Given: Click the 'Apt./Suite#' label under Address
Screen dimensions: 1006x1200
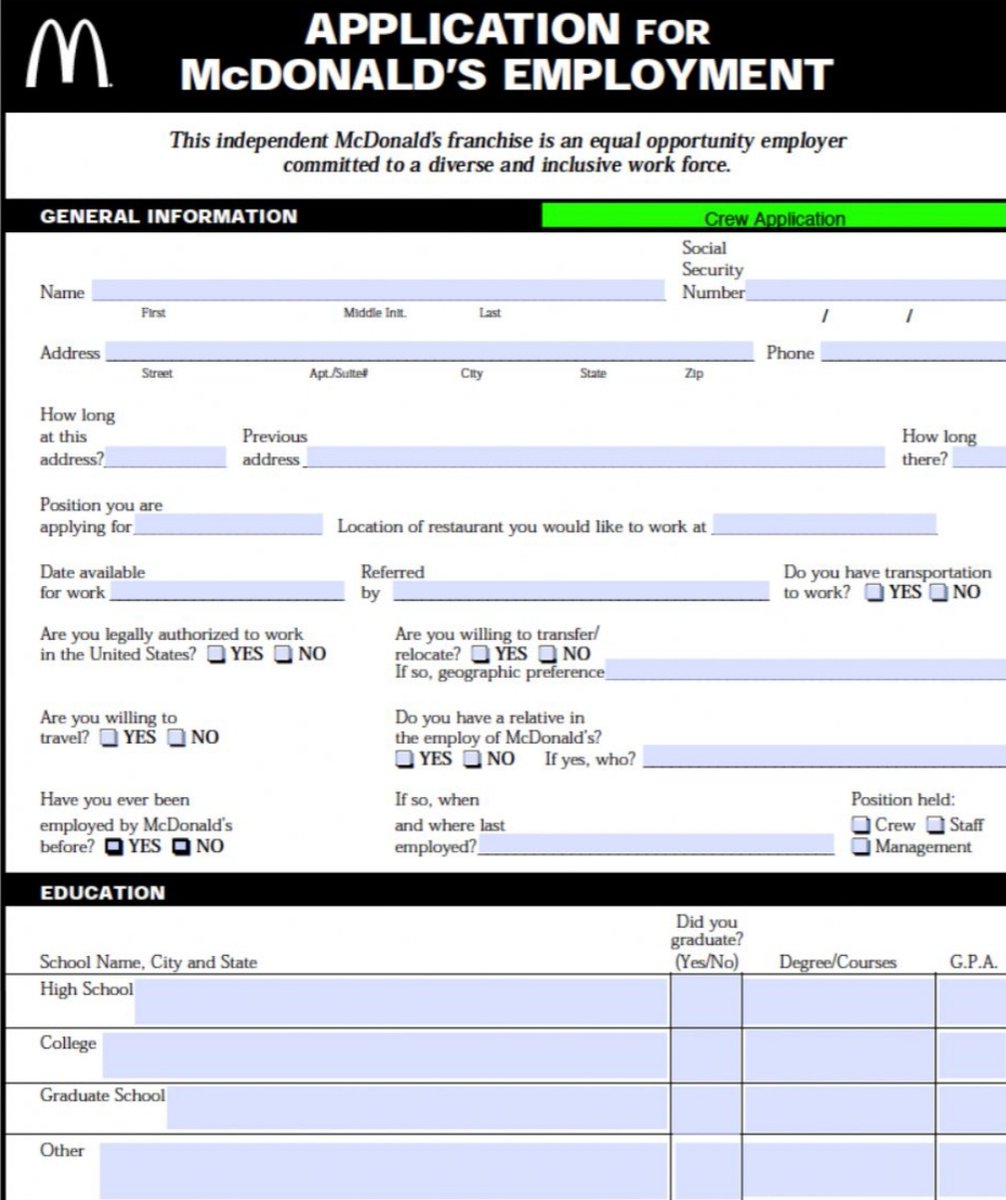Looking at the screenshot, I should click(x=340, y=373).
